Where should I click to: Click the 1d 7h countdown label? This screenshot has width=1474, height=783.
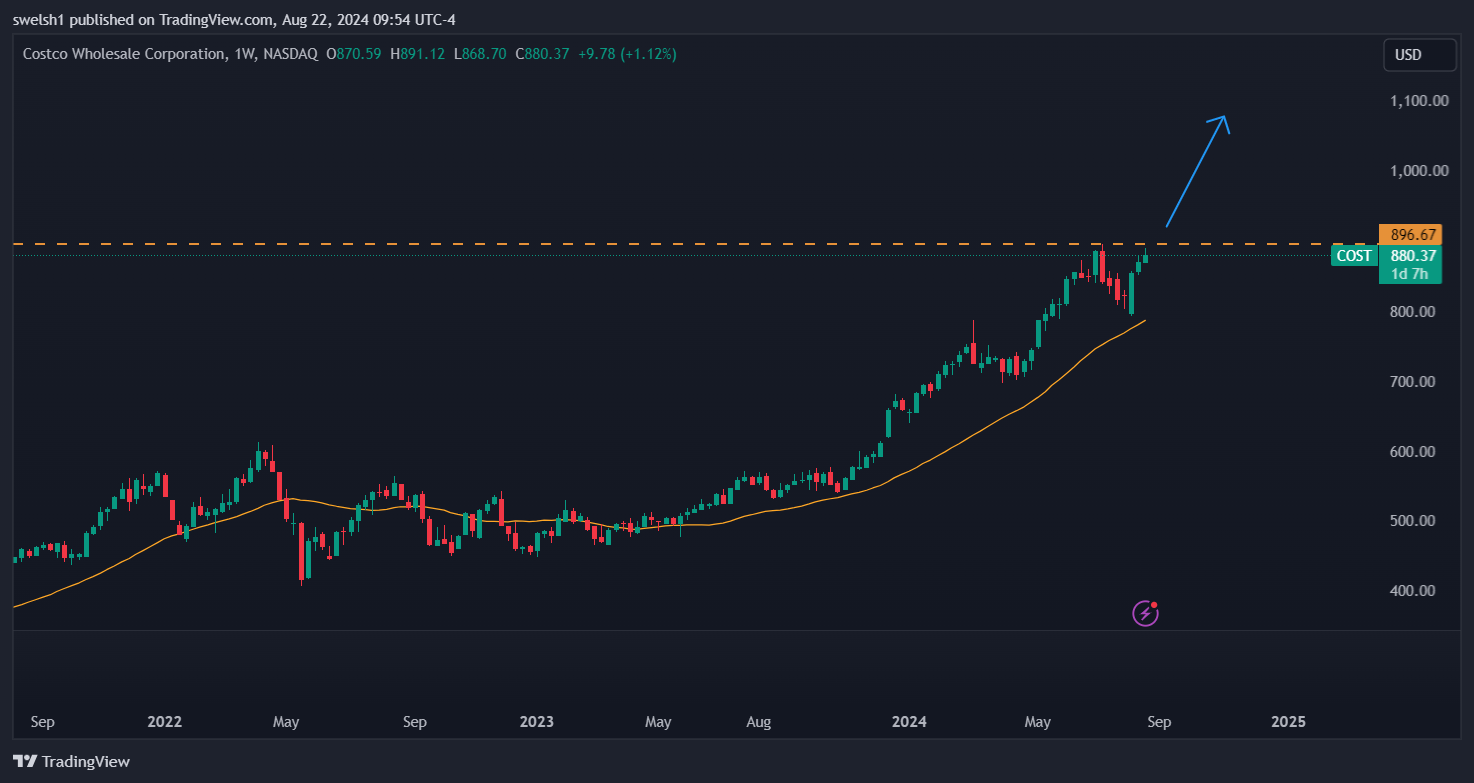[1410, 274]
